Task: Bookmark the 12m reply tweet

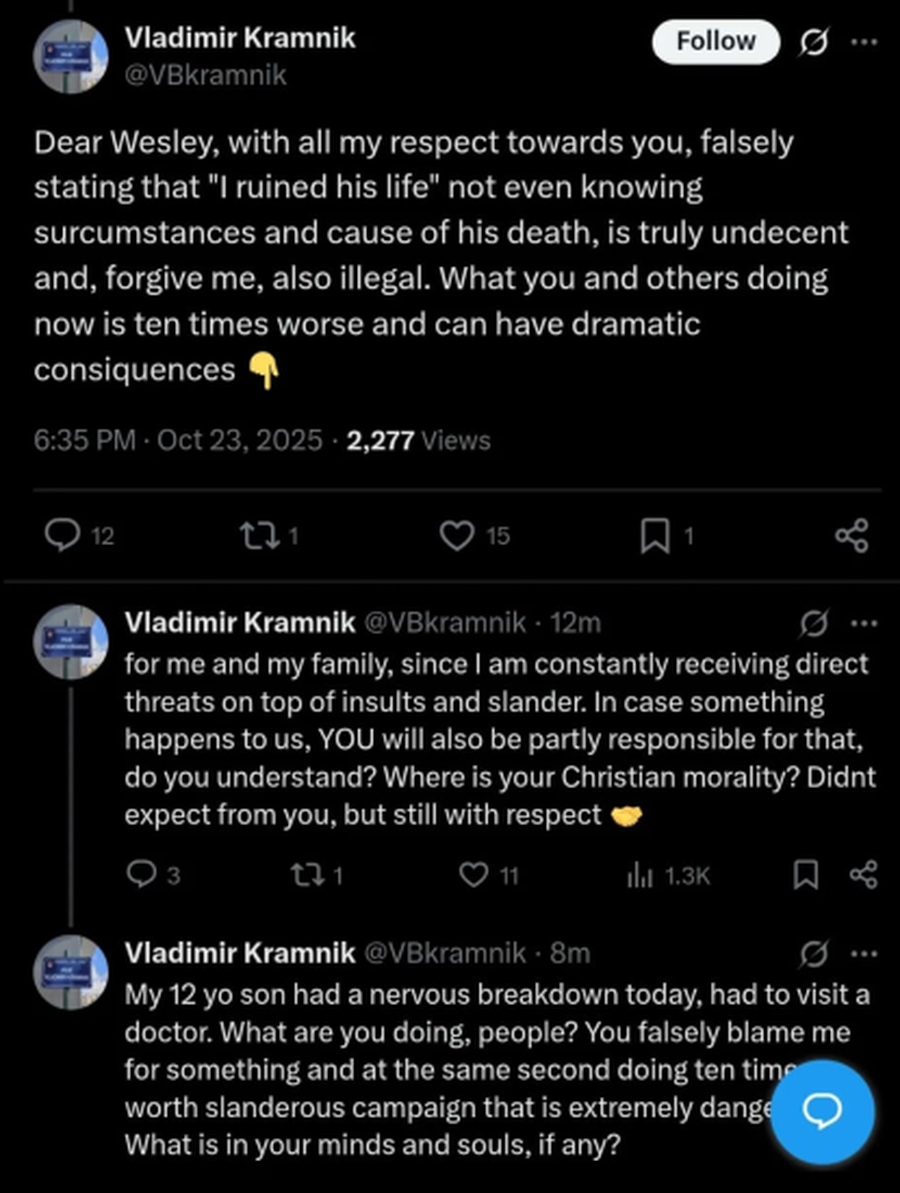Action: [x=804, y=876]
